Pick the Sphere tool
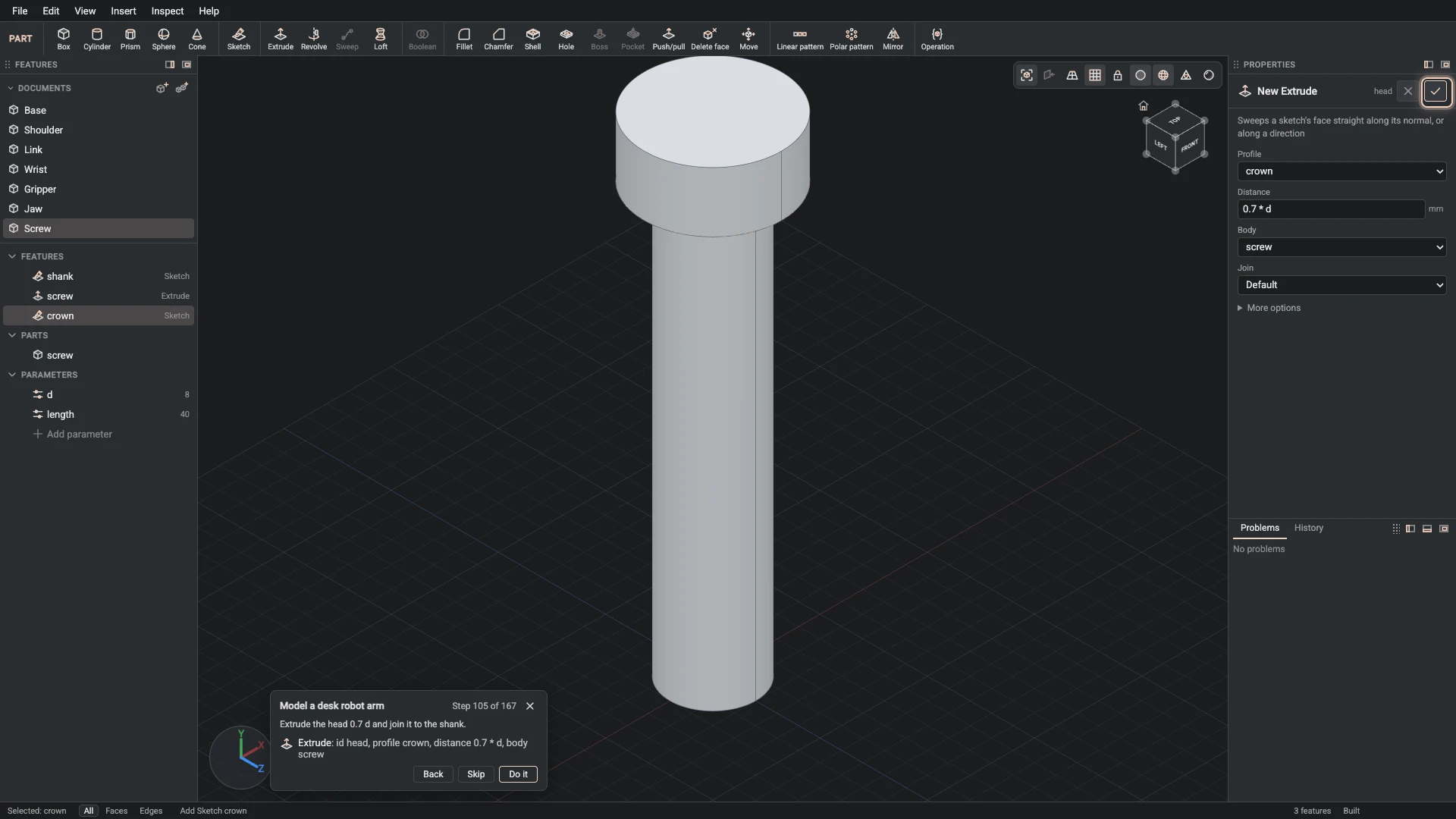The height and width of the screenshot is (819, 1456). point(164,39)
